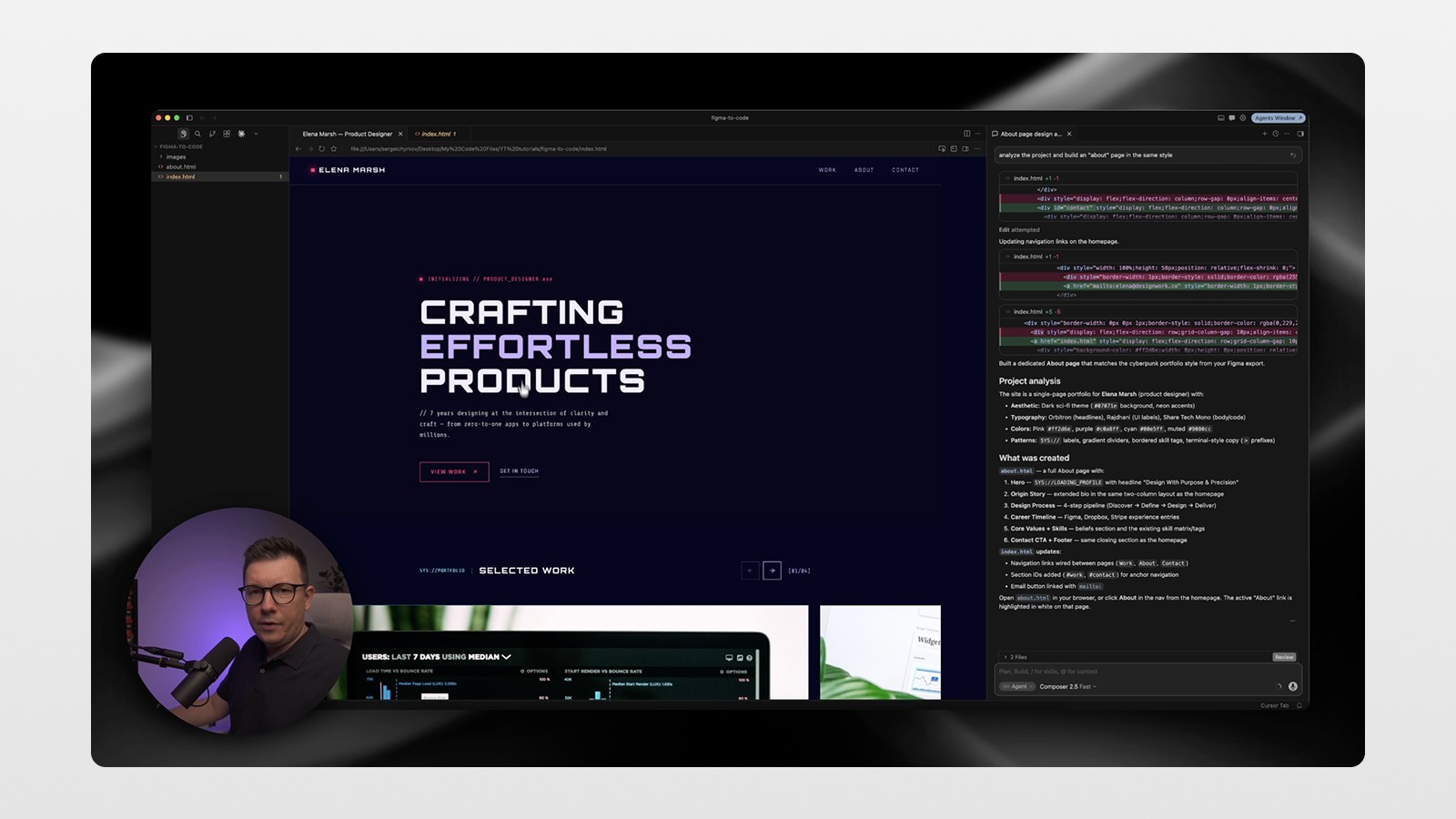
Task: Open the Widget project thumbnail
Action: [x=880, y=652]
